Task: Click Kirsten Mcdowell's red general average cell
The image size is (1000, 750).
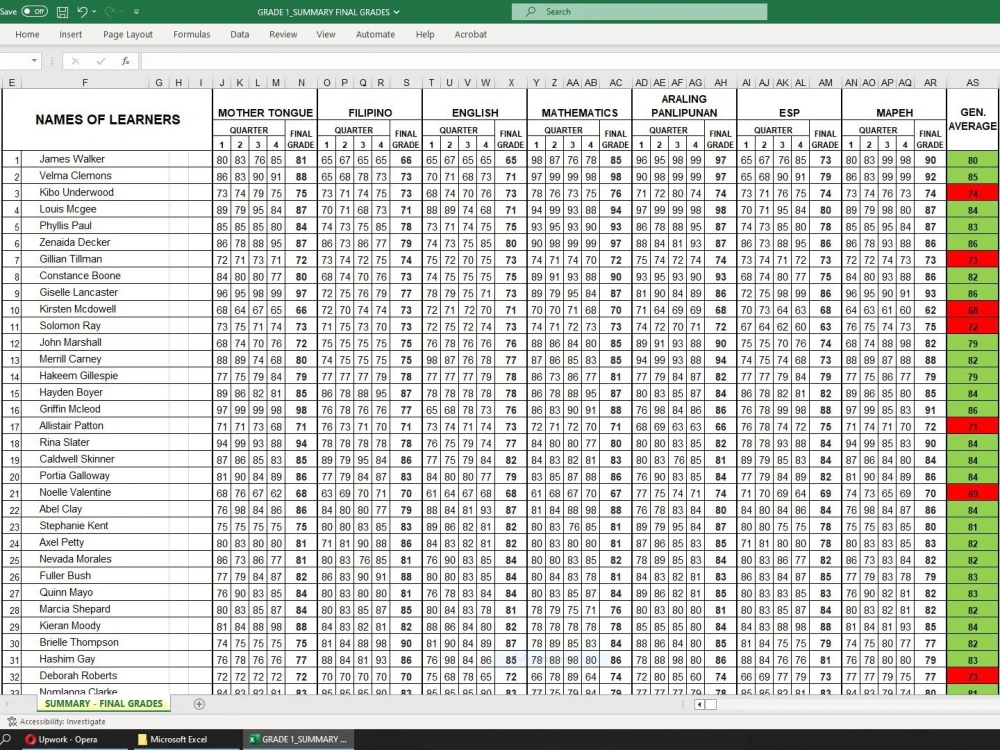Action: [973, 309]
